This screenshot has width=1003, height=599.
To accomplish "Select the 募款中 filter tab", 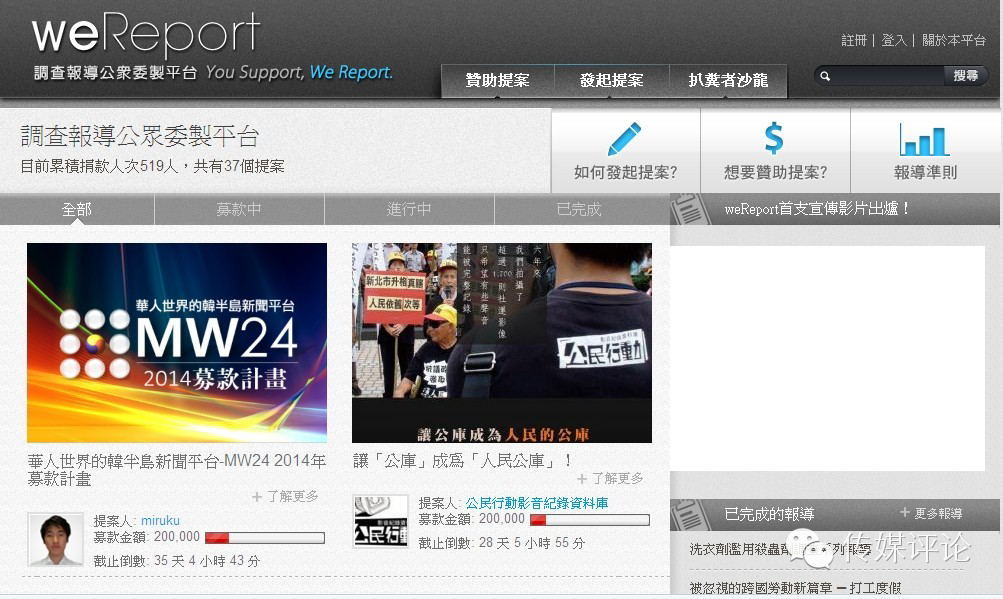I will coord(239,209).
